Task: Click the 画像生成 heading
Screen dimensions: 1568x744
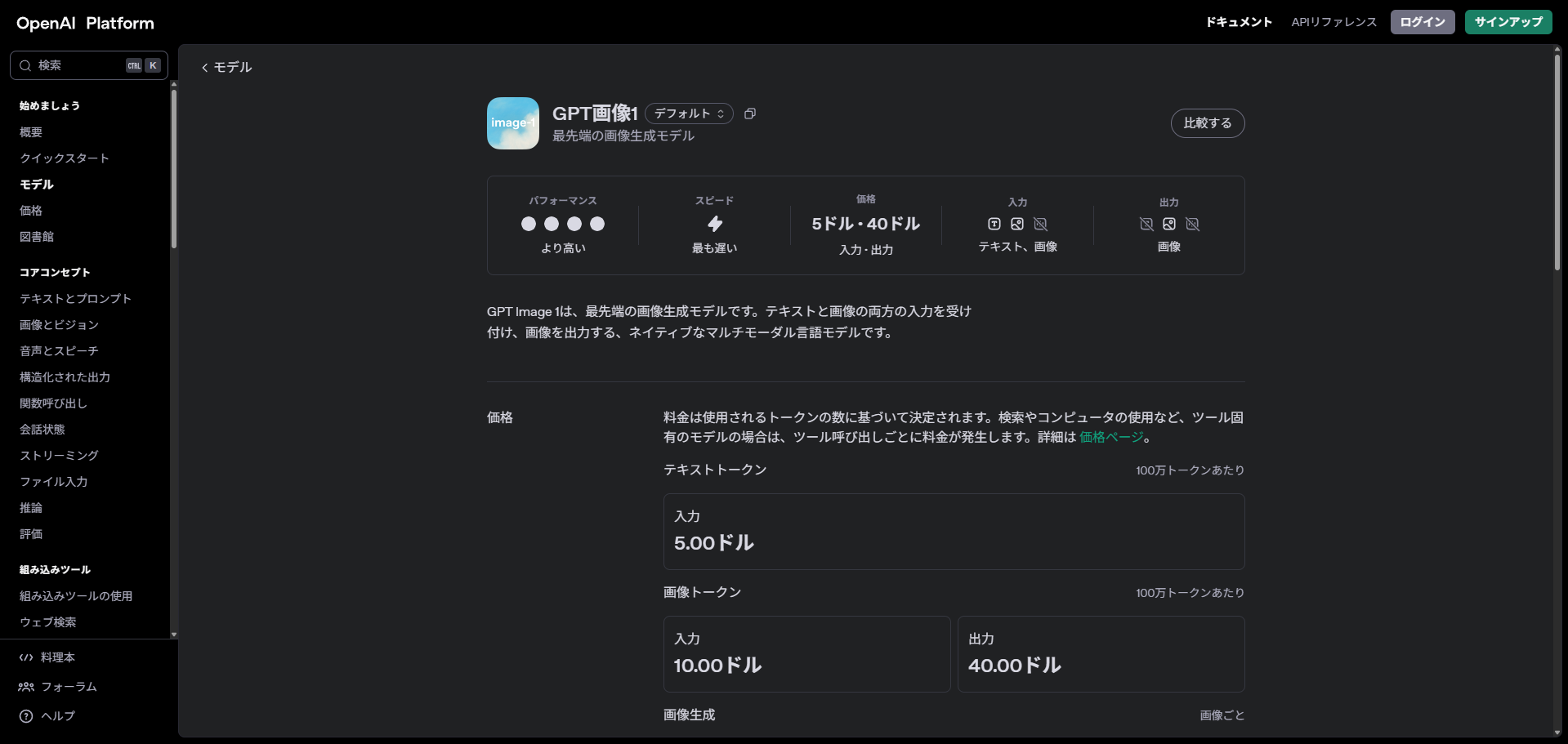Action: pyautogui.click(x=690, y=715)
